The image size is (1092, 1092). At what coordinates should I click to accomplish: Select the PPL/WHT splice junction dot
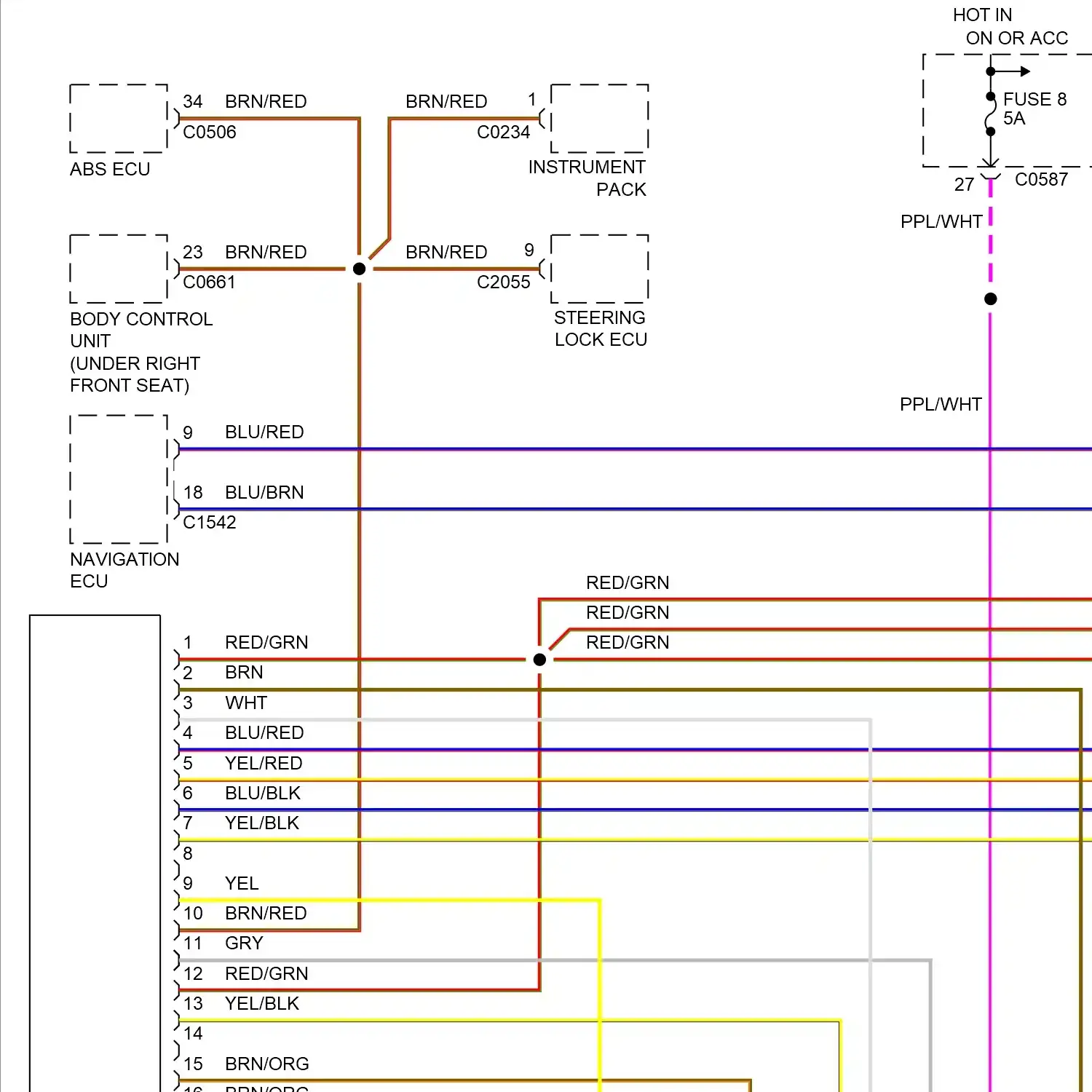990,299
